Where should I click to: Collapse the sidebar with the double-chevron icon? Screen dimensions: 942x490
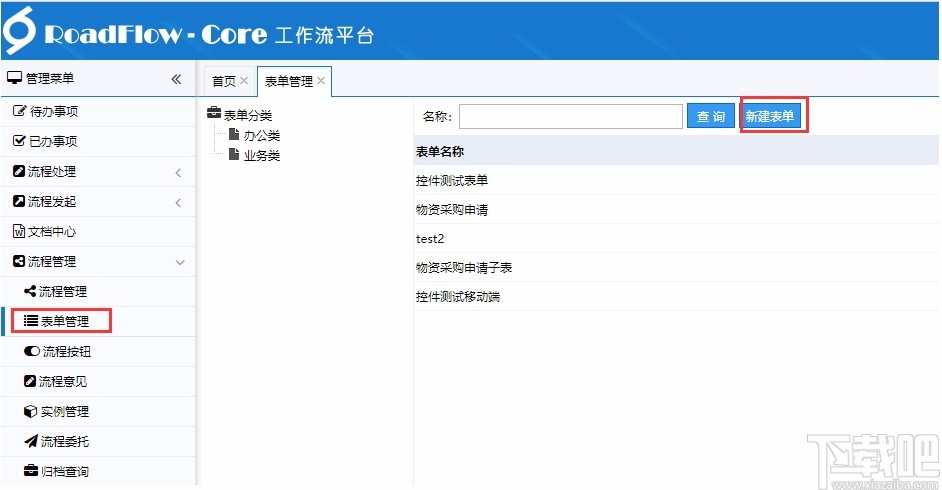pos(176,79)
